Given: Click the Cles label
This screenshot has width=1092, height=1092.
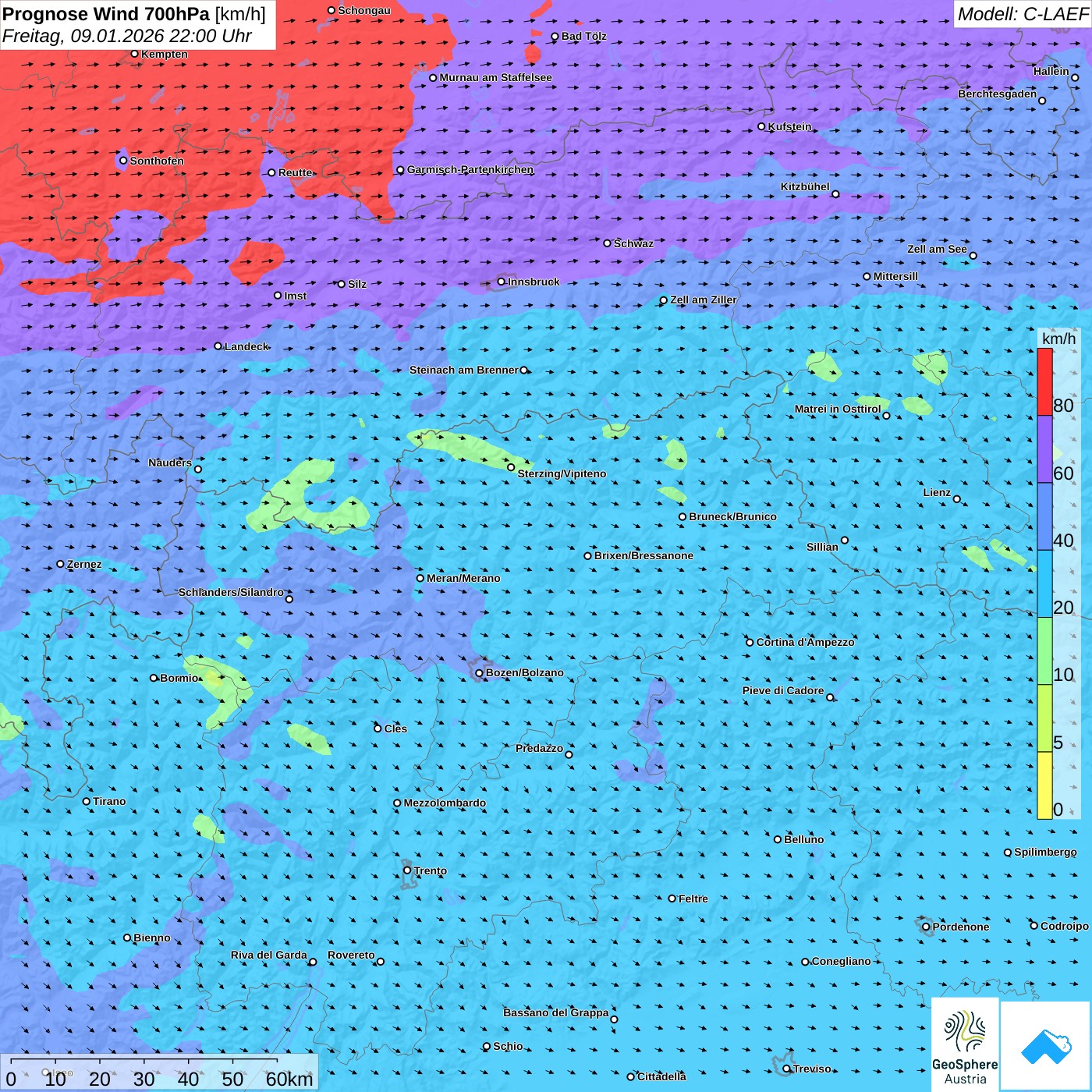Looking at the screenshot, I should [396, 729].
